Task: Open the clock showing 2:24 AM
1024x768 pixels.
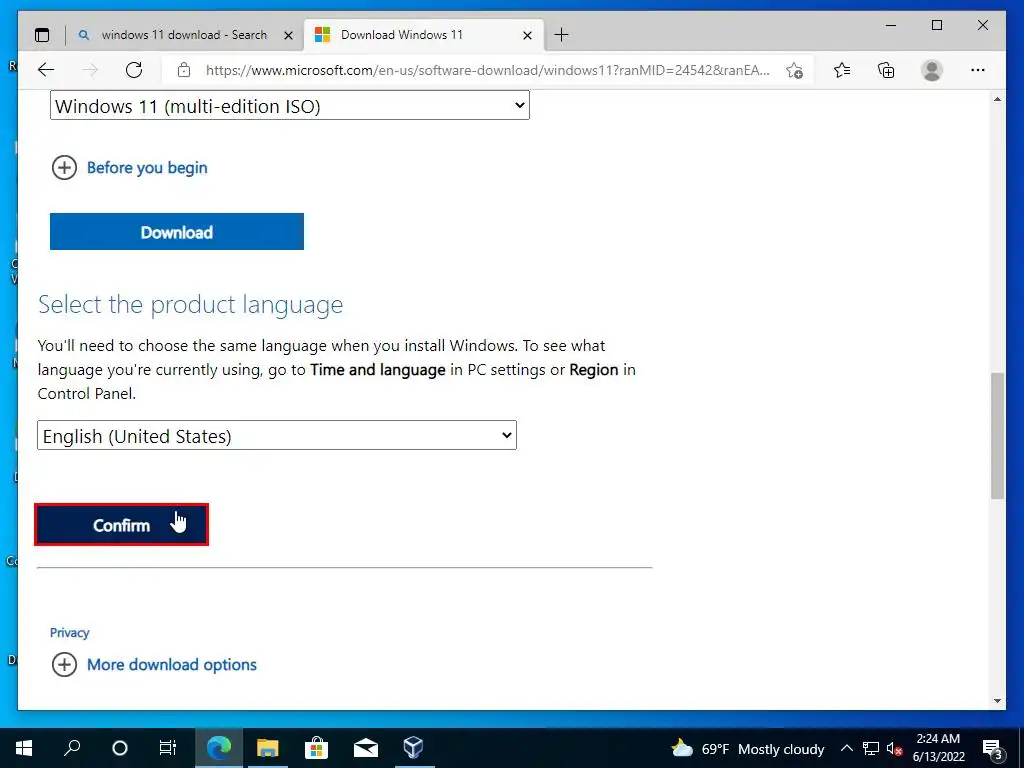Action: pyautogui.click(x=938, y=748)
